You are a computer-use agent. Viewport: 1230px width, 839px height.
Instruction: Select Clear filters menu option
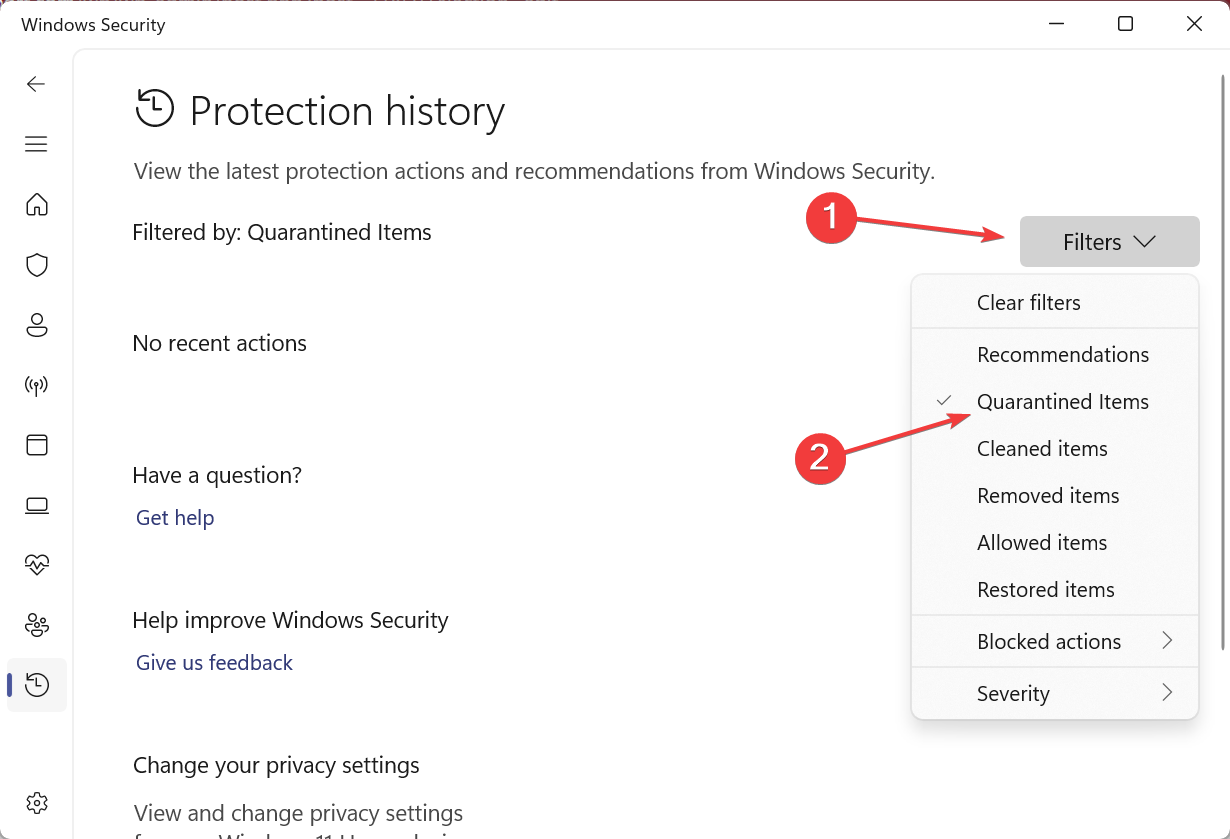coord(1028,303)
